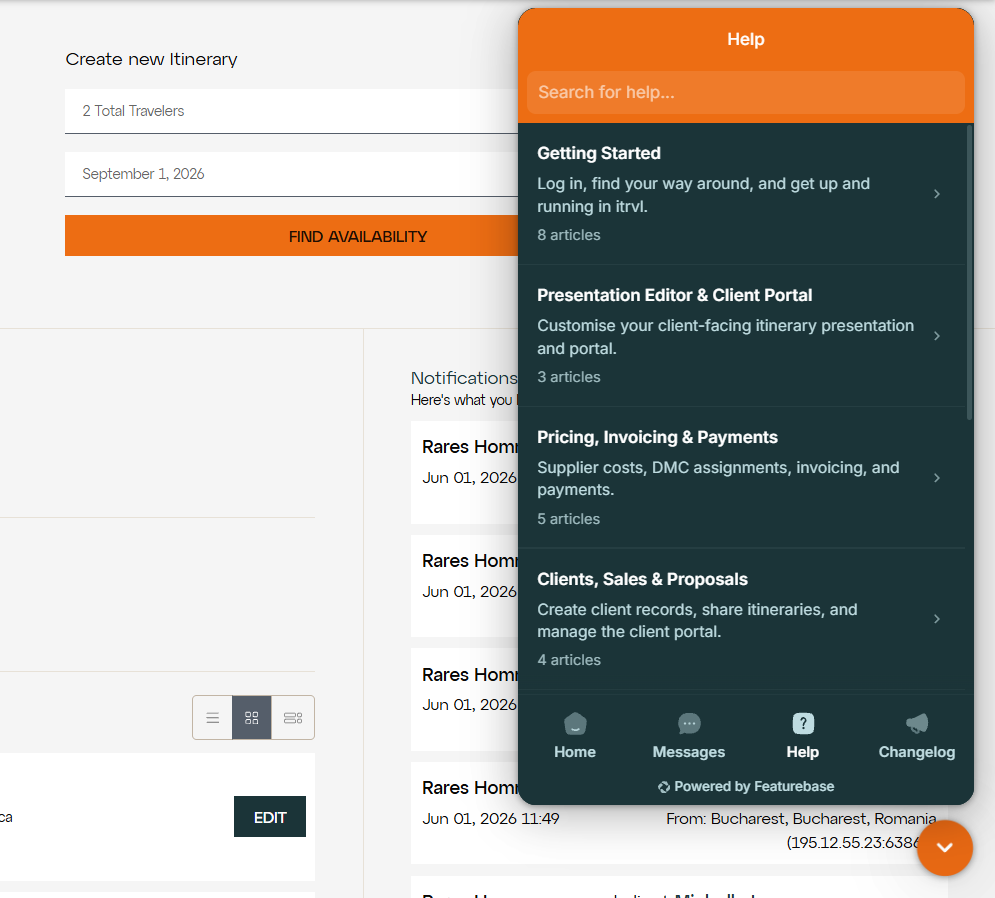The image size is (995, 898).
Task: Click 'From: Bucharest, Bucharest, Romania' text
Action: click(x=801, y=819)
